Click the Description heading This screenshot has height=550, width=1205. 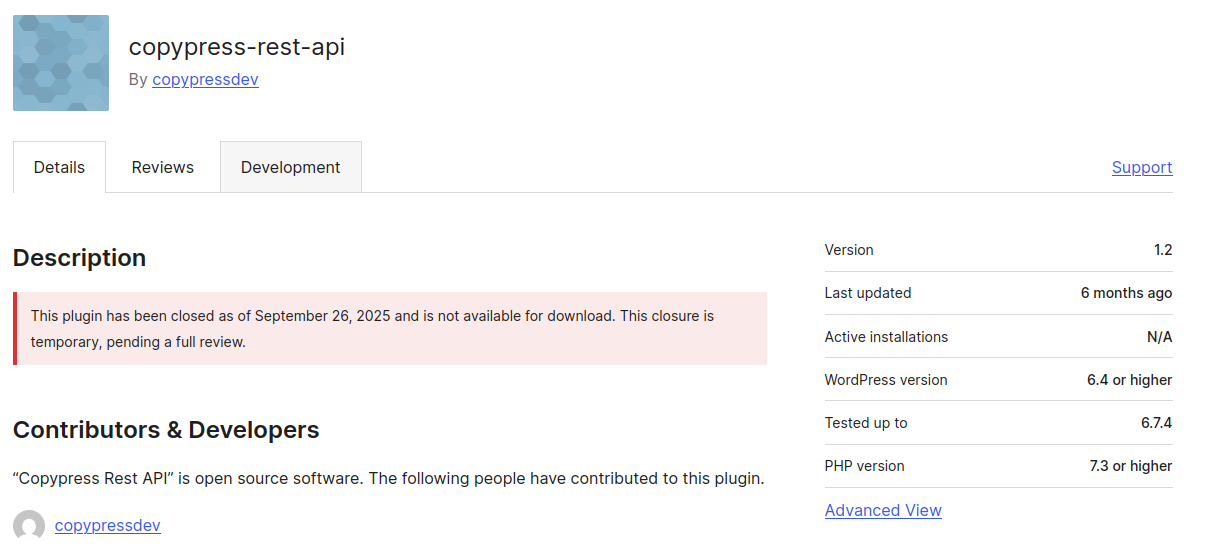click(79, 257)
